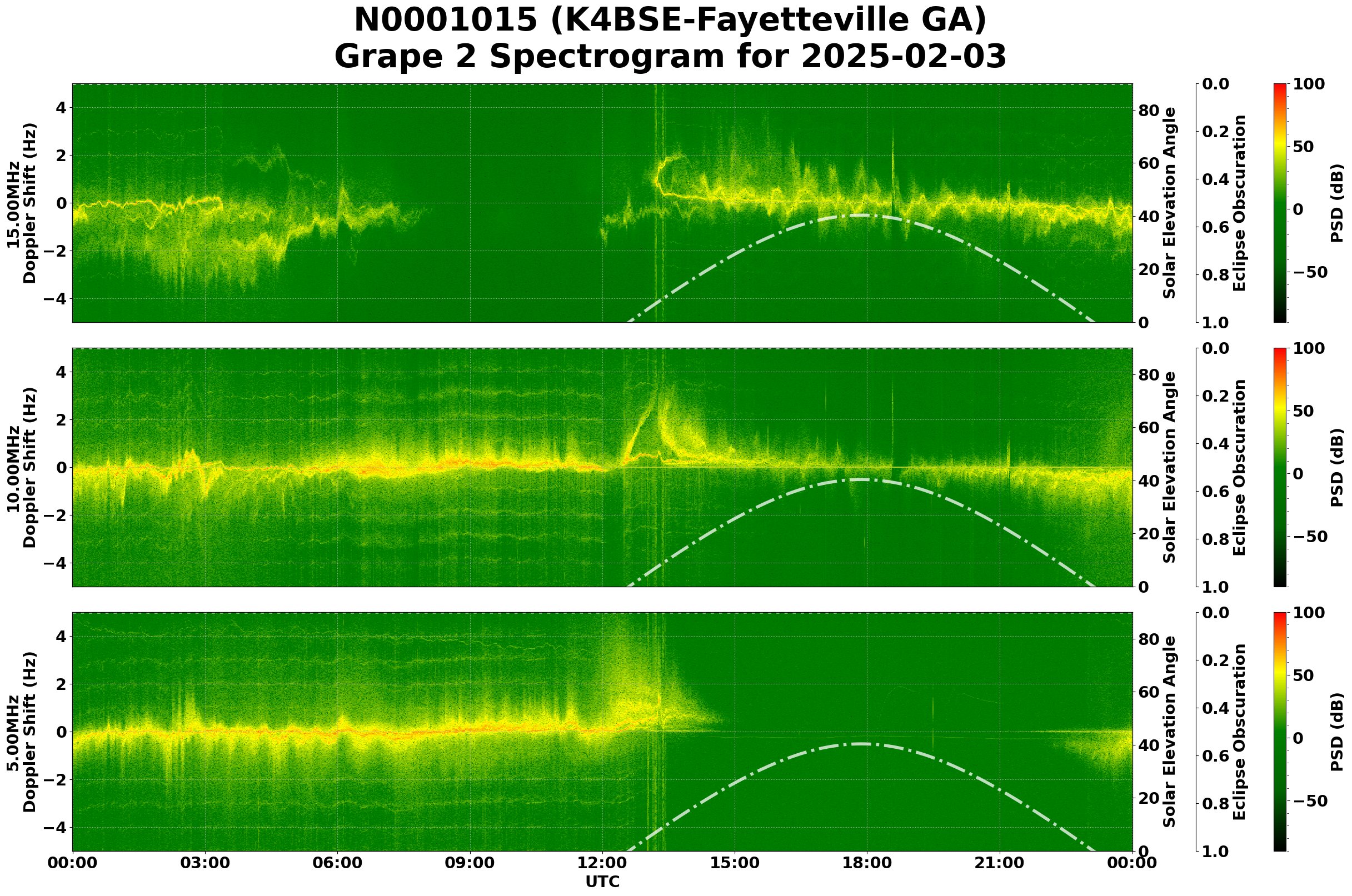Click the bottom panel PSD colorbar
This screenshot has height=896, width=1352.
[x=1280, y=732]
